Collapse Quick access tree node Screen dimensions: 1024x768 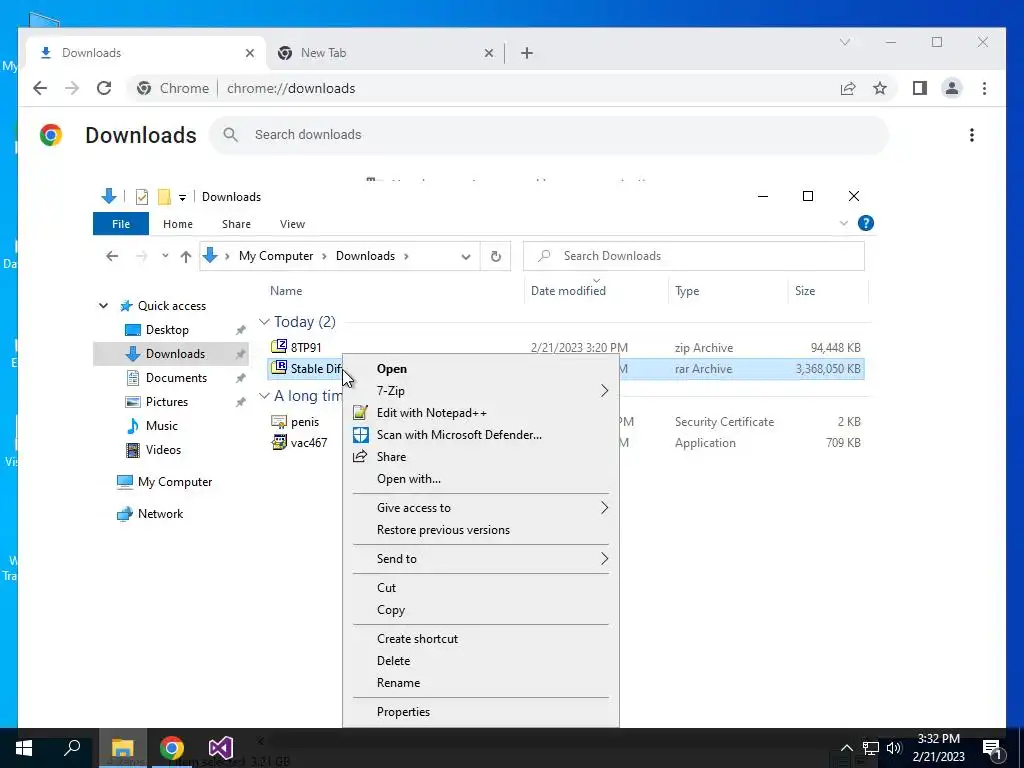(103, 306)
